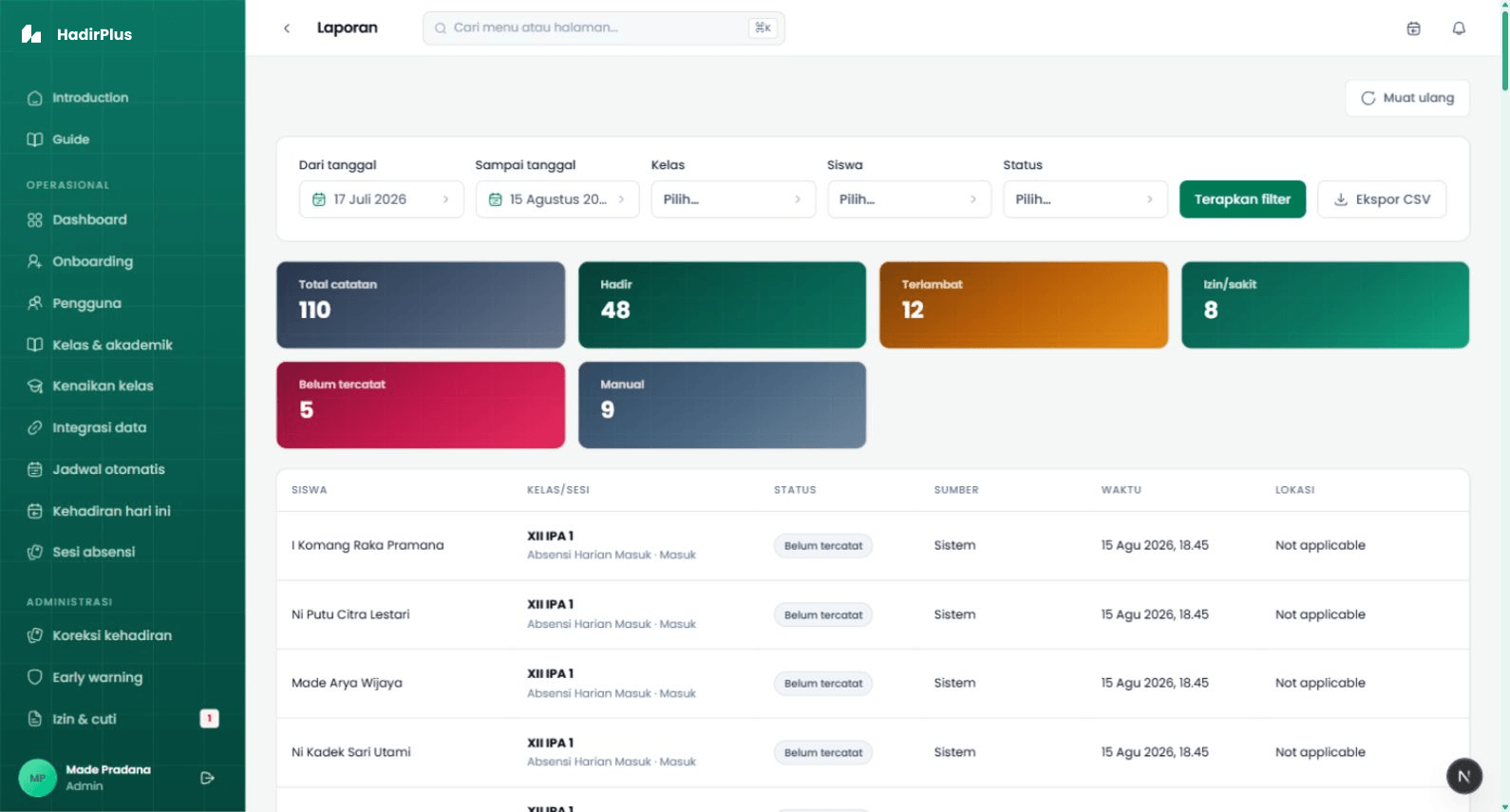Focus the Cari menu atau halaman search field
This screenshot has width=1510, height=812.
[x=604, y=28]
